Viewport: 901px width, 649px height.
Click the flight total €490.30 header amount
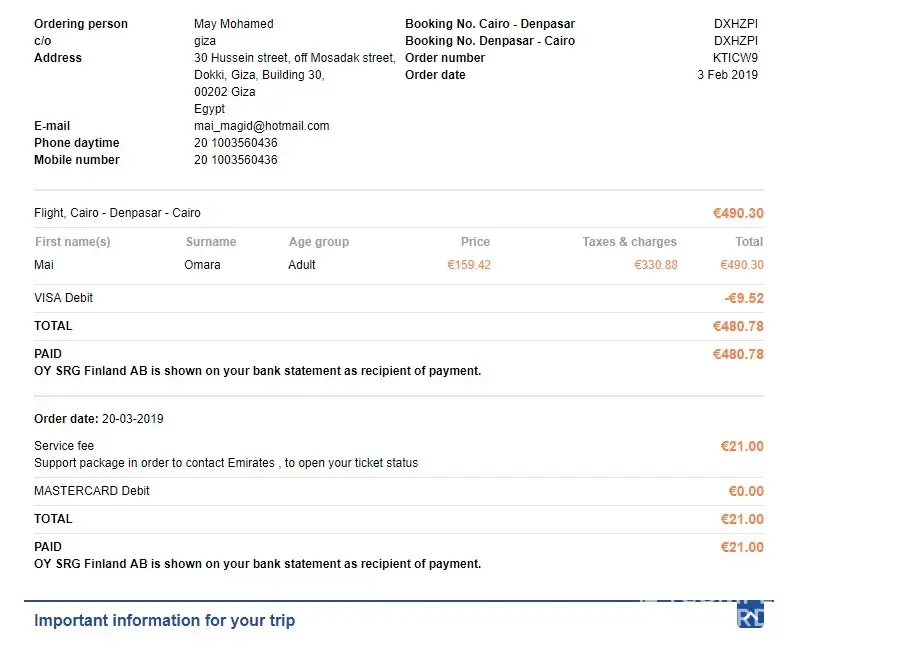737,213
